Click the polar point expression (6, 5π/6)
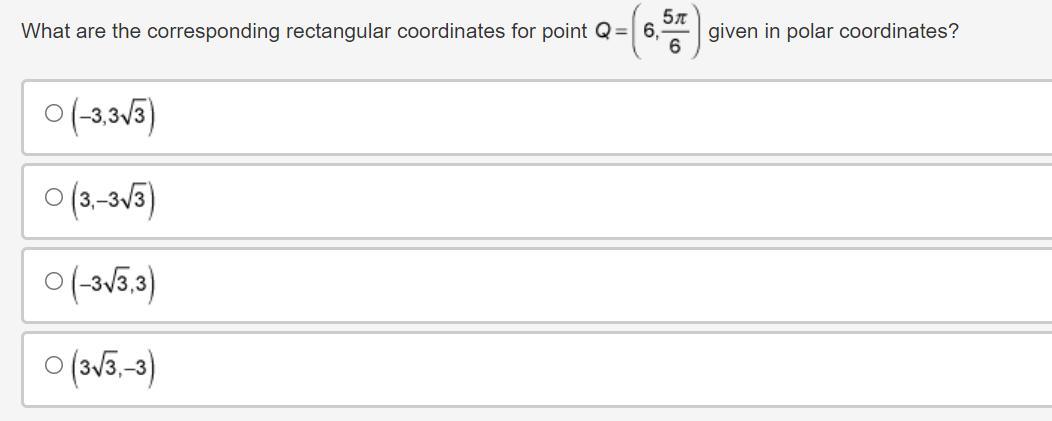The image size is (1052, 421). coord(666,32)
